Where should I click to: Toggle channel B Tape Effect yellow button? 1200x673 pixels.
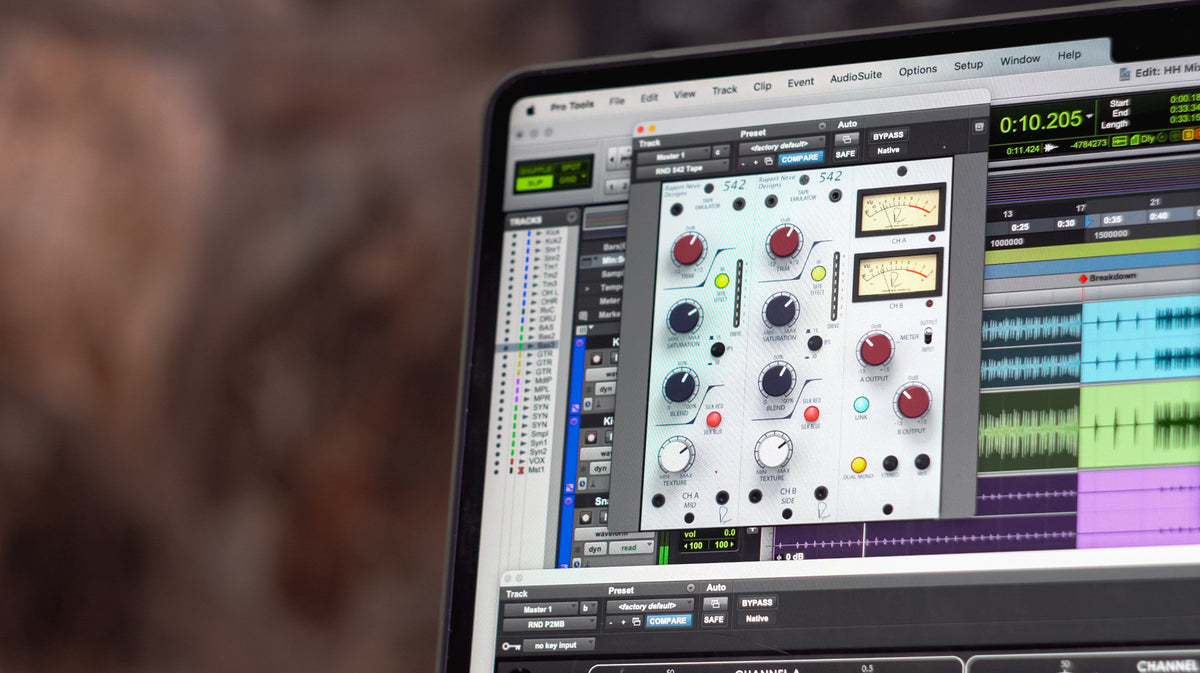(x=818, y=273)
